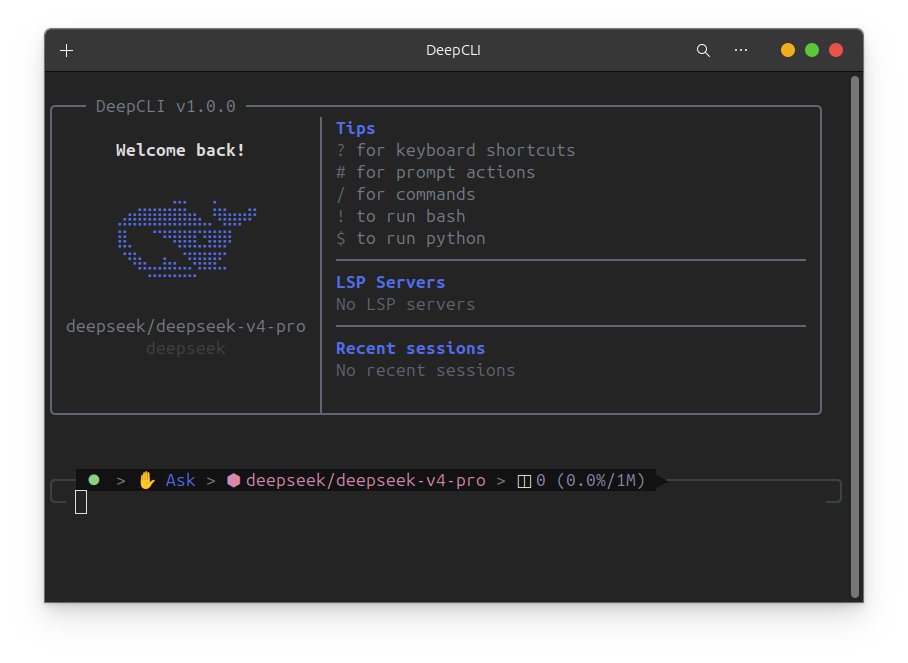Maximize window with the green button
The width and height of the screenshot is (908, 663).
click(812, 50)
